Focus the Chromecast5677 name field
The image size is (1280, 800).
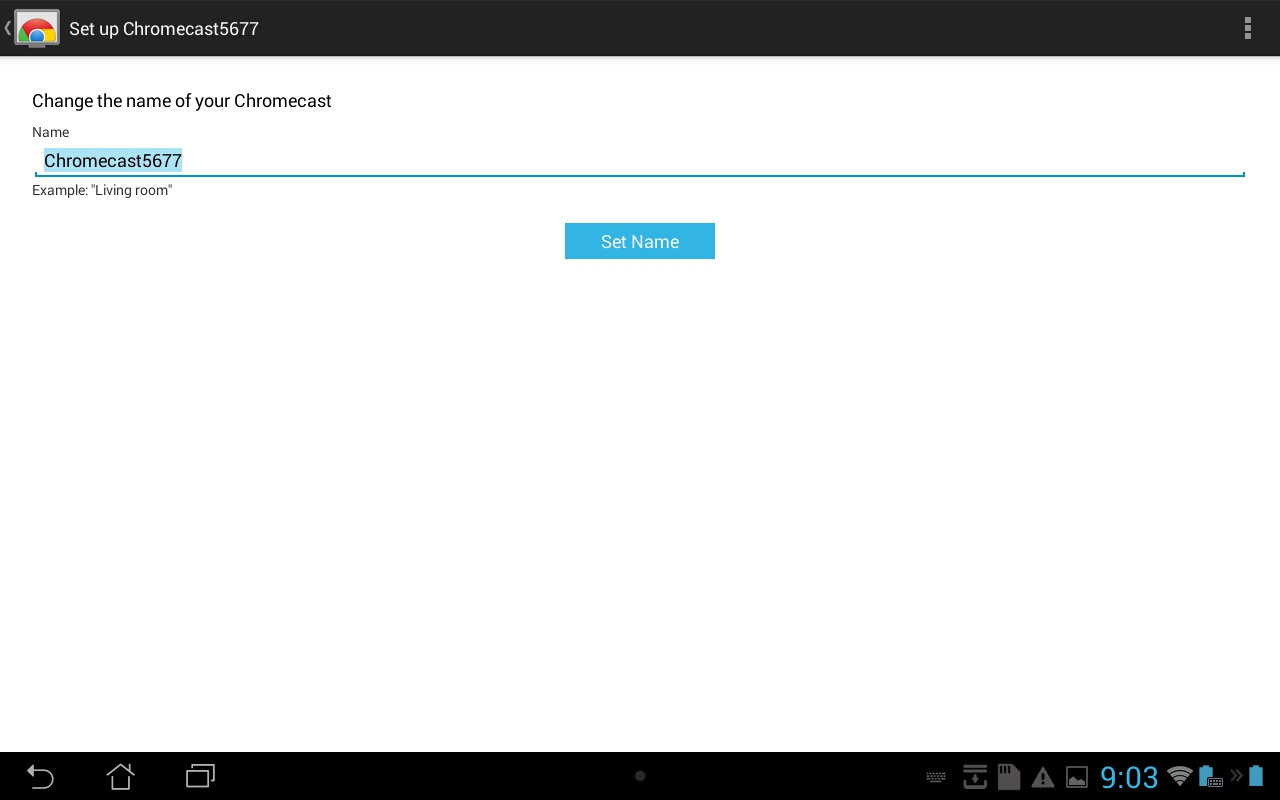640,161
